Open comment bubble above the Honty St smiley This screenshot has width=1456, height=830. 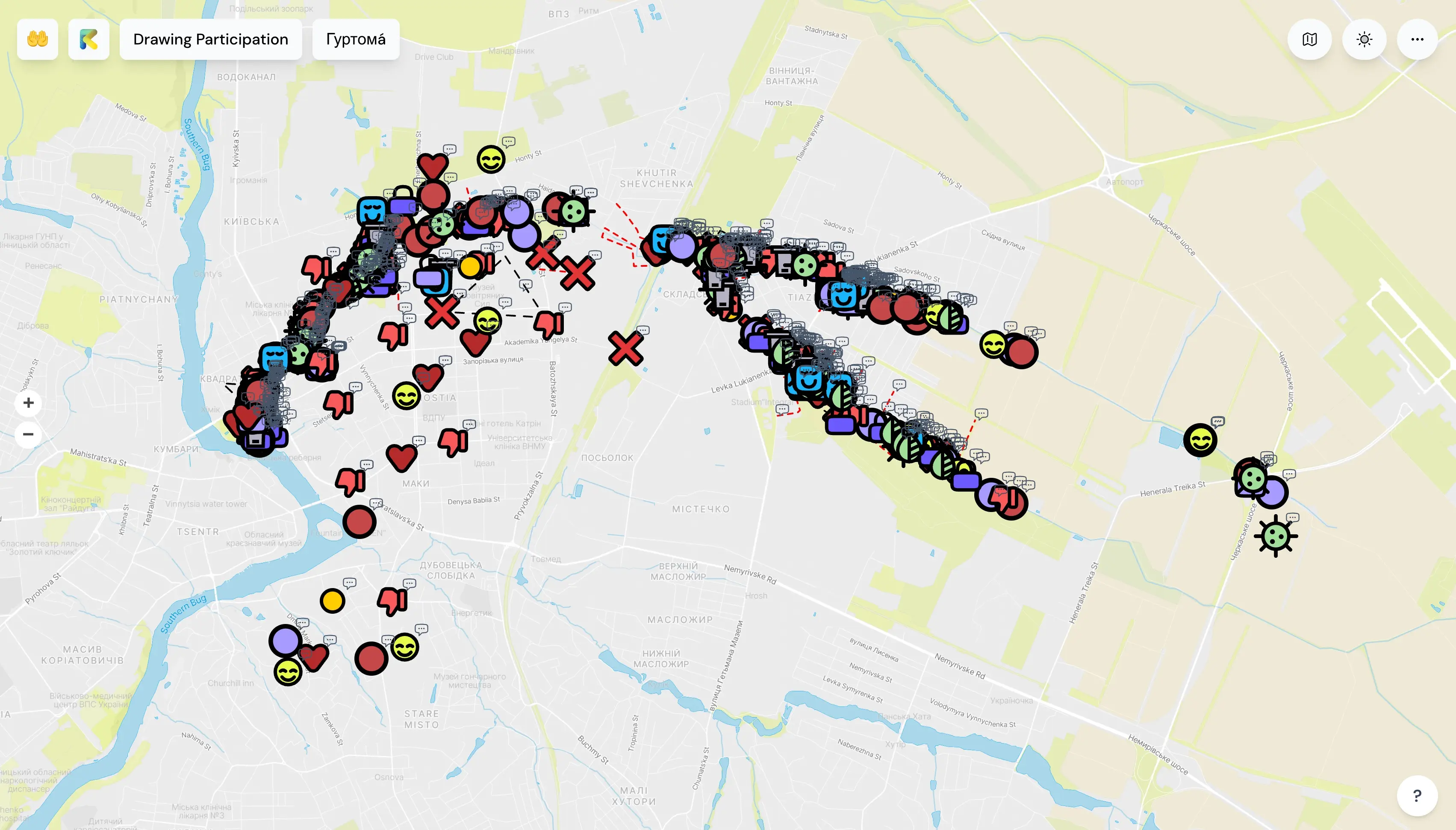coord(509,141)
